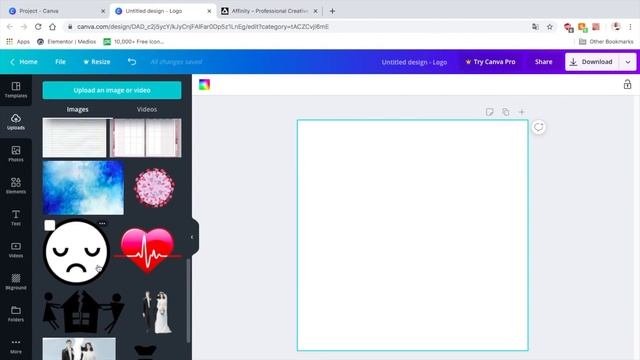The height and width of the screenshot is (360, 640).
Task: Select the blue watercolor image thumbnail
Action: [x=83, y=188]
